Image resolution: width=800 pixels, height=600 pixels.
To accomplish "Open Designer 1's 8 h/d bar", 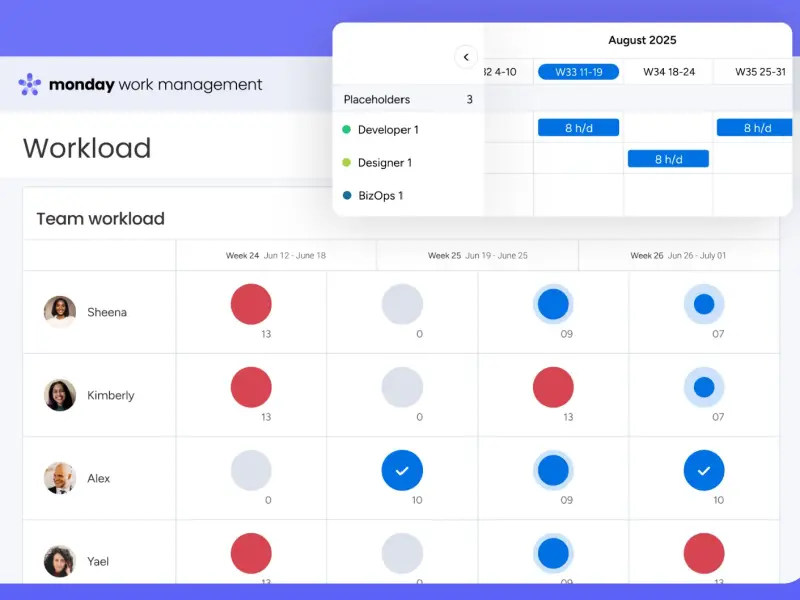I will [x=668, y=159].
